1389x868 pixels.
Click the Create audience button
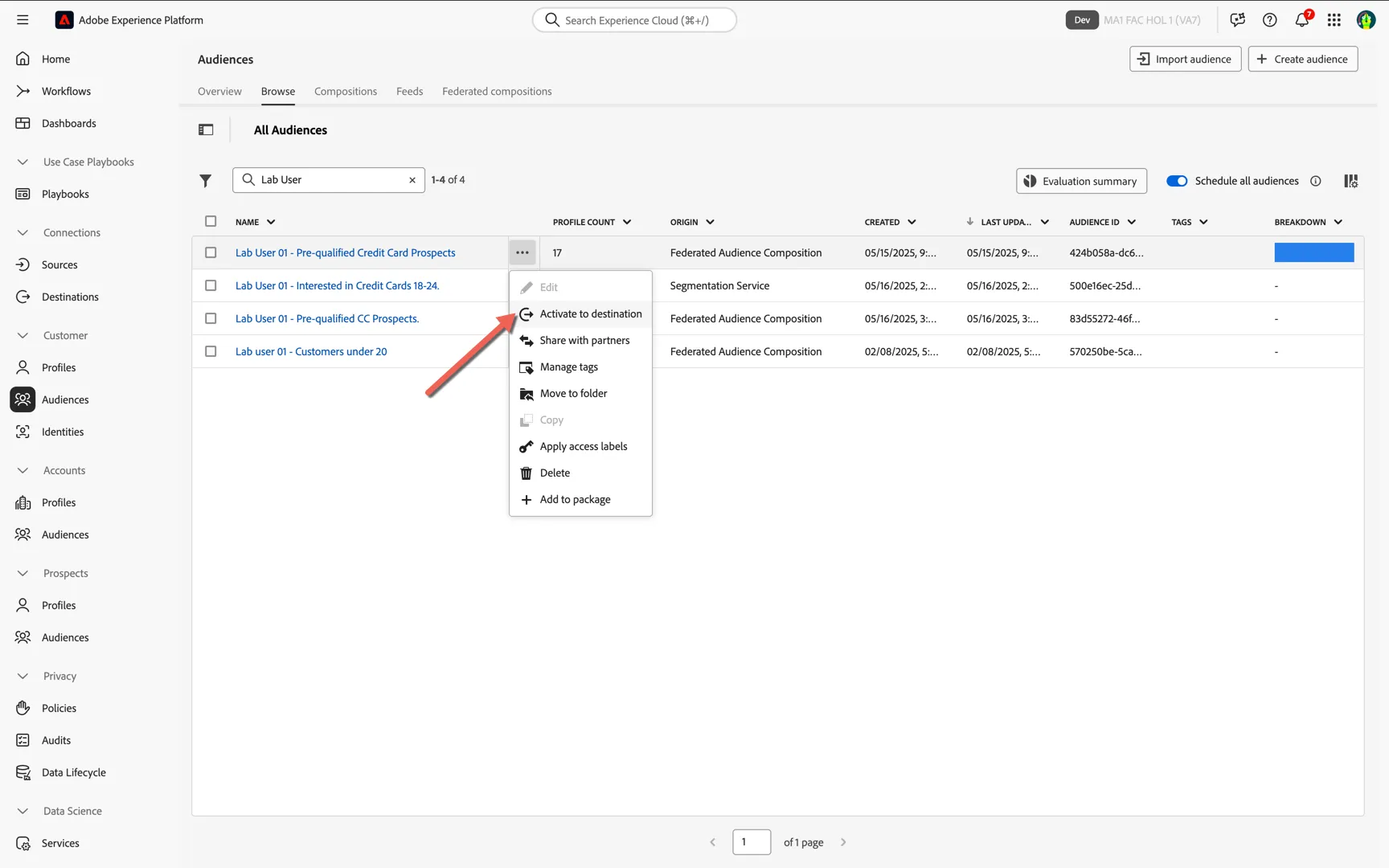(1303, 59)
